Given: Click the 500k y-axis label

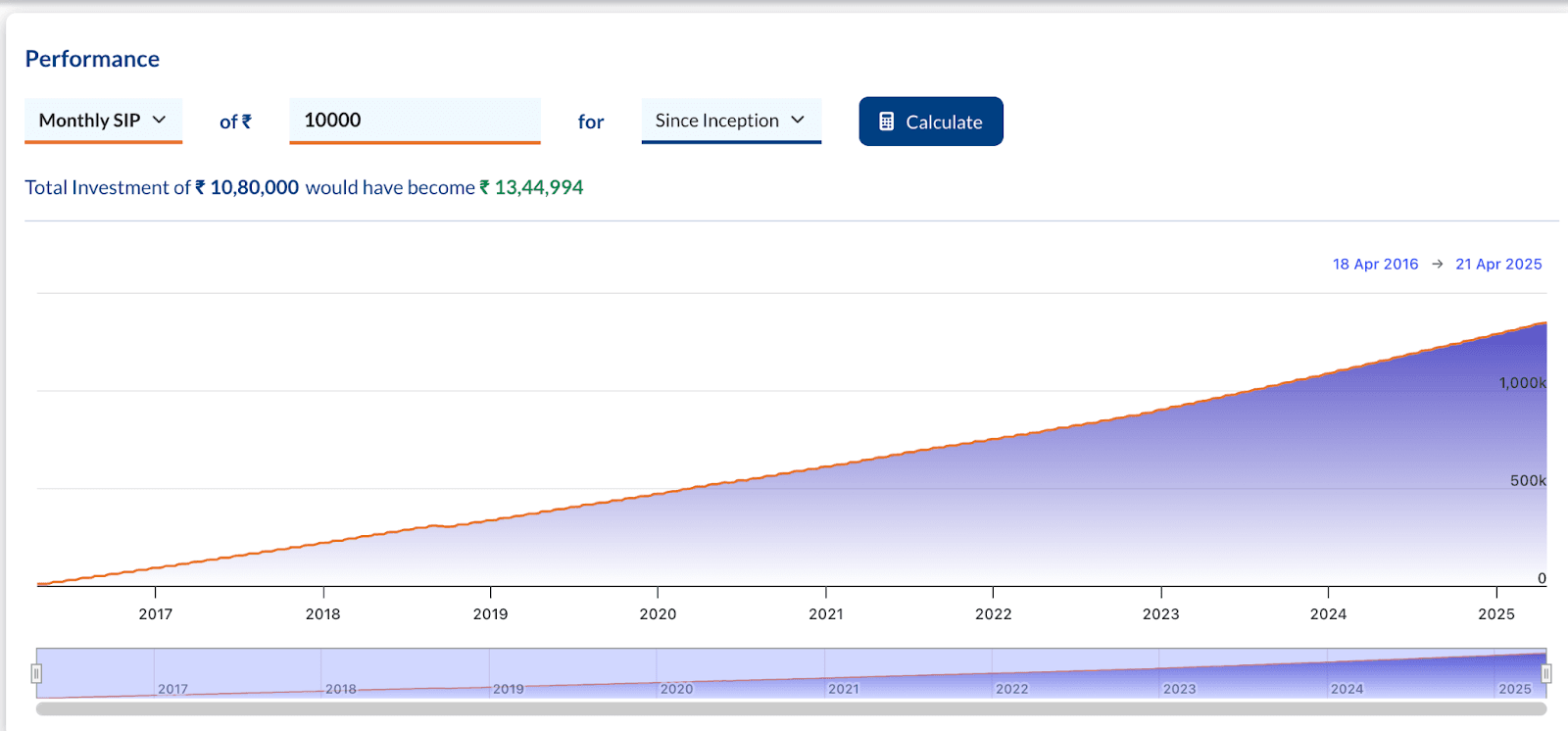Looking at the screenshot, I should (x=1528, y=481).
